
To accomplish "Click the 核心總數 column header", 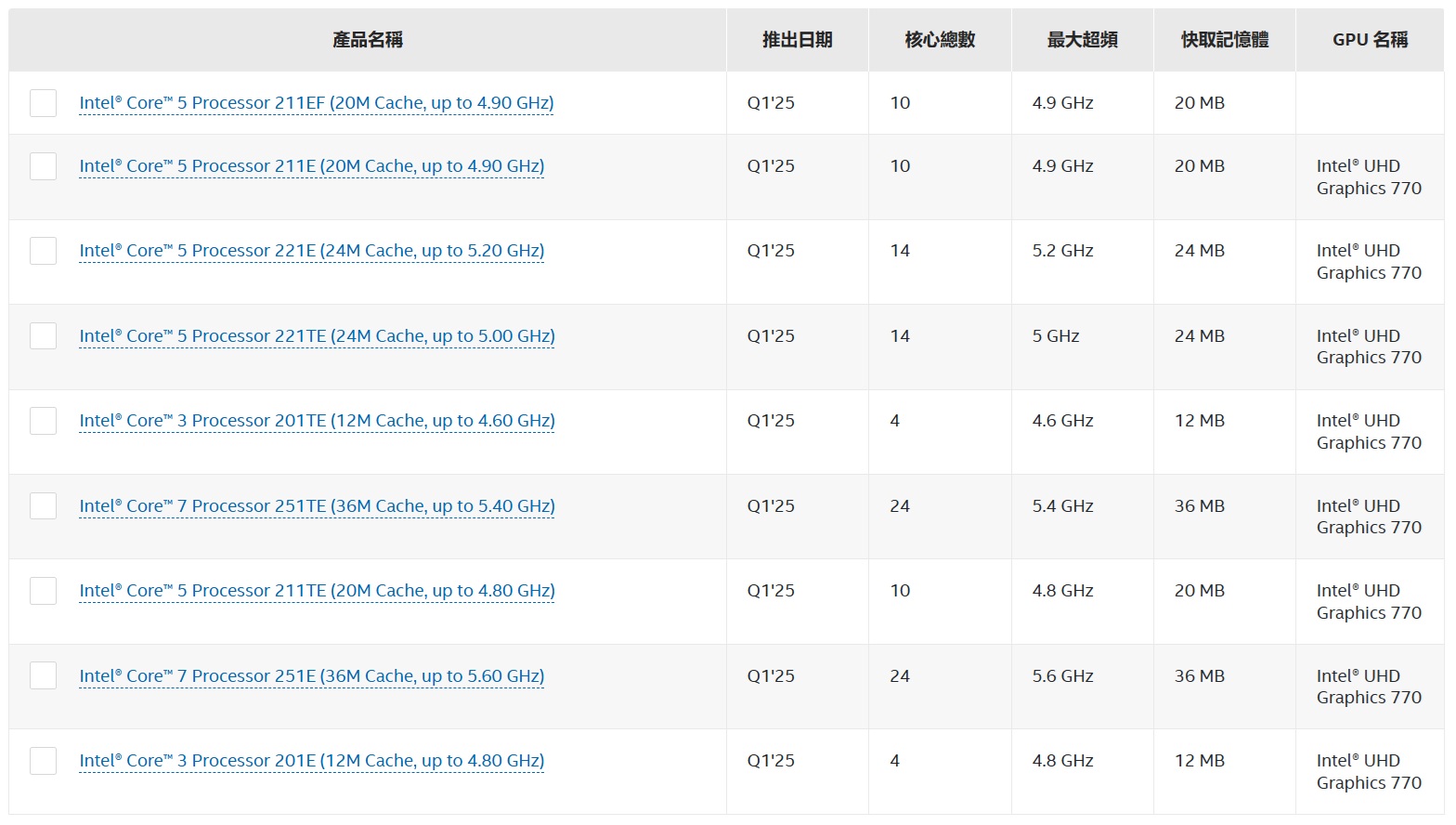I will click(940, 40).
